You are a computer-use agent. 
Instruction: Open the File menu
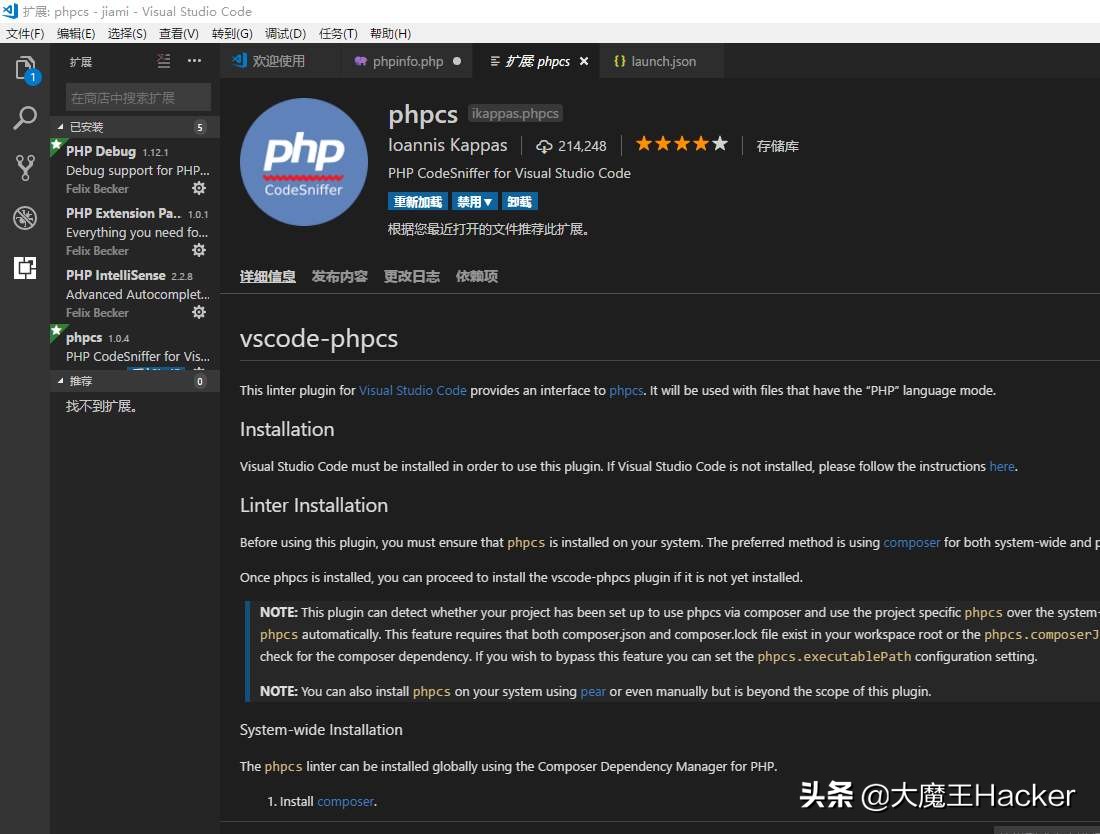click(25, 33)
